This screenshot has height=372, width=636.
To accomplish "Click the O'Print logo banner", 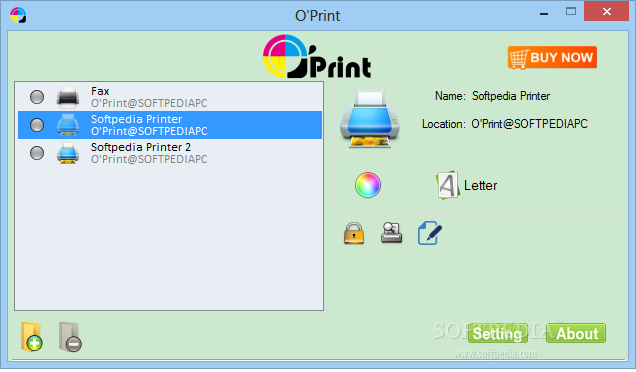I will click(x=317, y=56).
